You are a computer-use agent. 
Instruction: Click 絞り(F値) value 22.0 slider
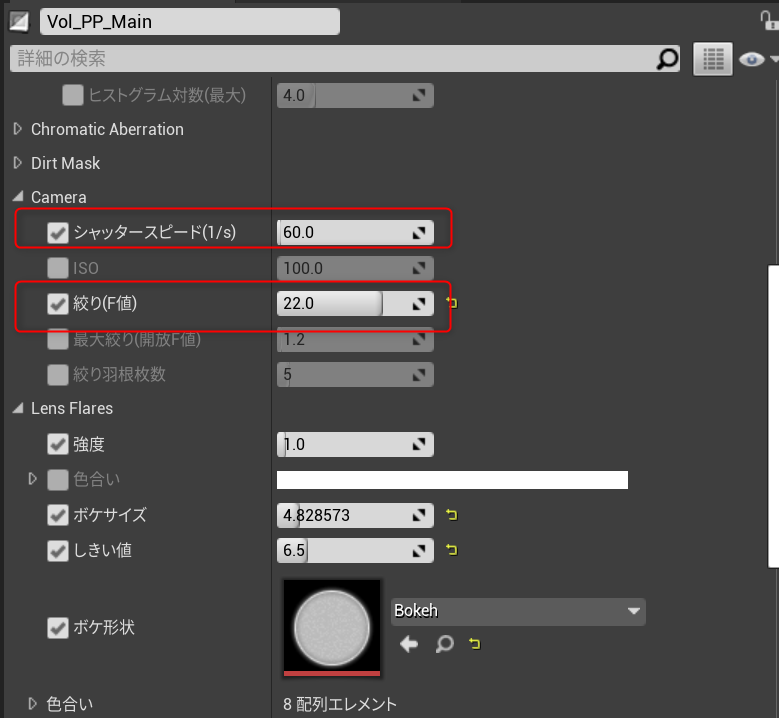(x=355, y=303)
